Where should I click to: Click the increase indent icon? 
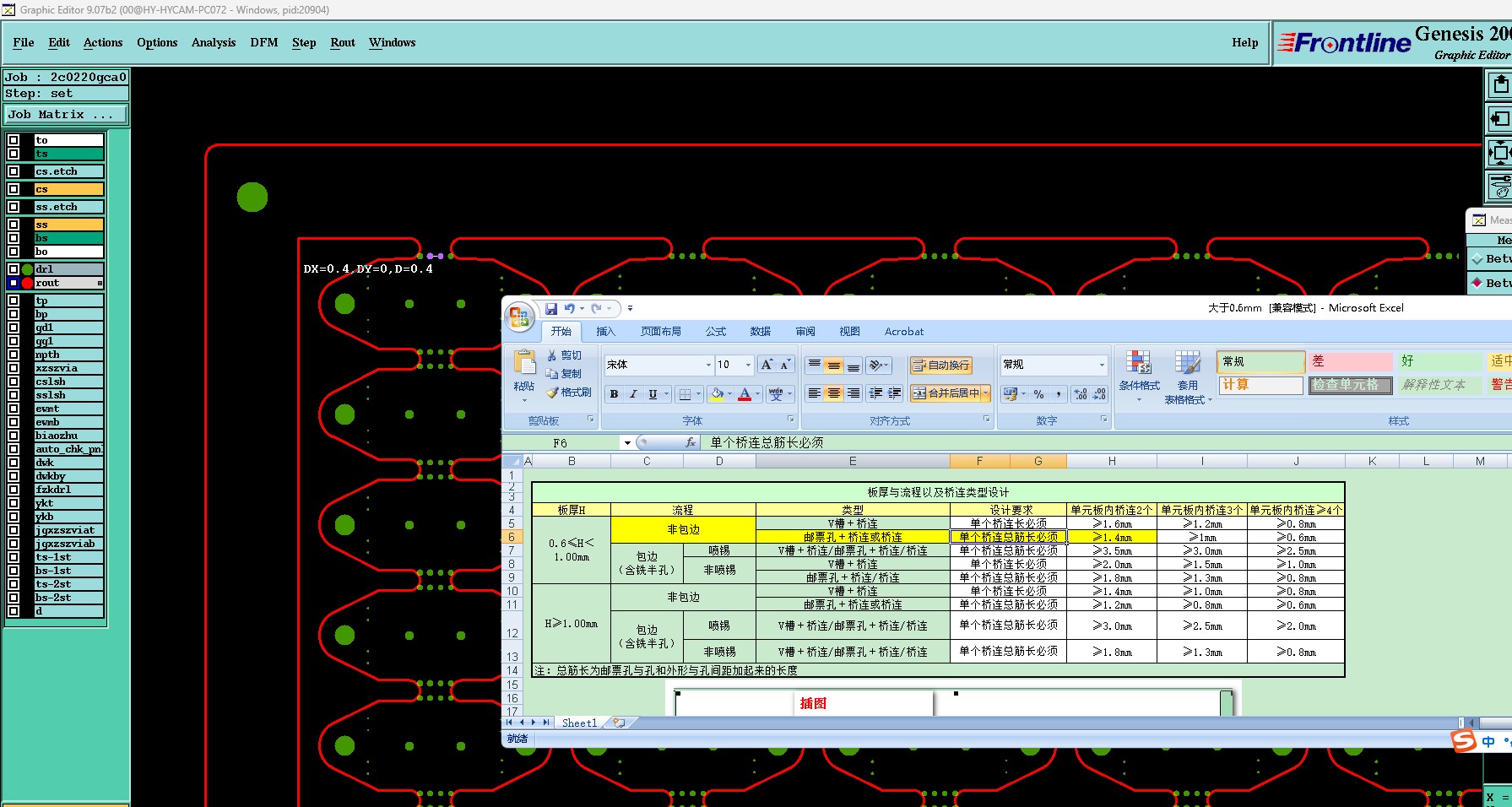click(895, 393)
